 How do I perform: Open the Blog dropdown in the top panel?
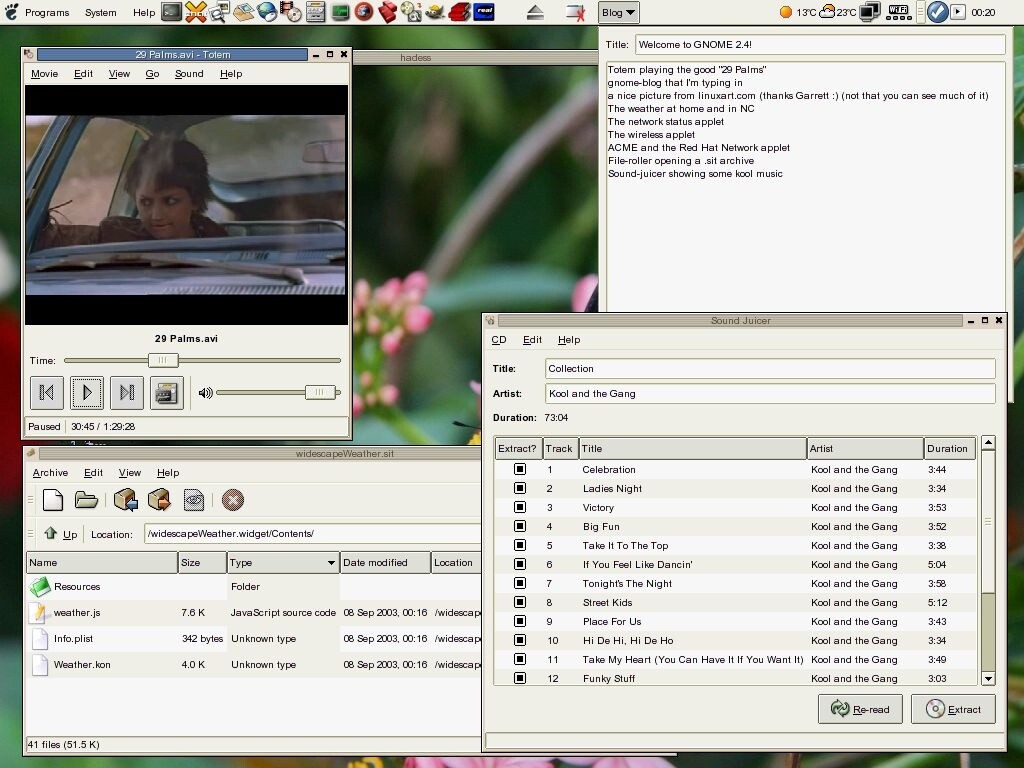pyautogui.click(x=617, y=12)
